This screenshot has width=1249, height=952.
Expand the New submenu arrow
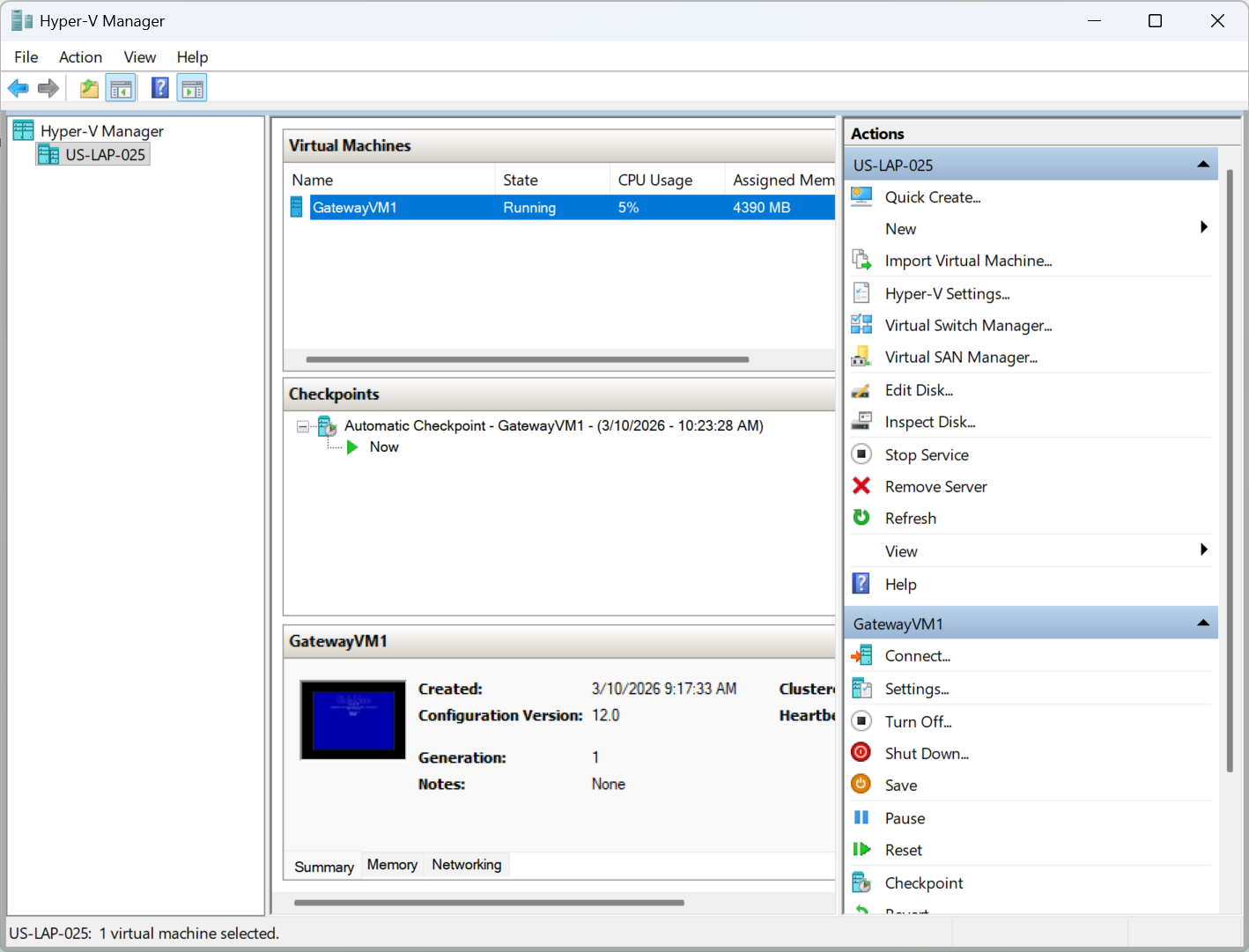(x=1204, y=227)
